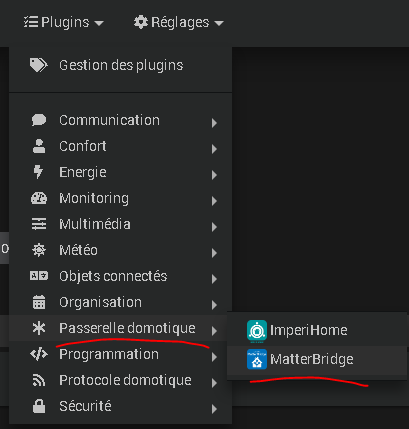Click the gauge Monitoring icon
The image size is (409, 429).
point(39,198)
